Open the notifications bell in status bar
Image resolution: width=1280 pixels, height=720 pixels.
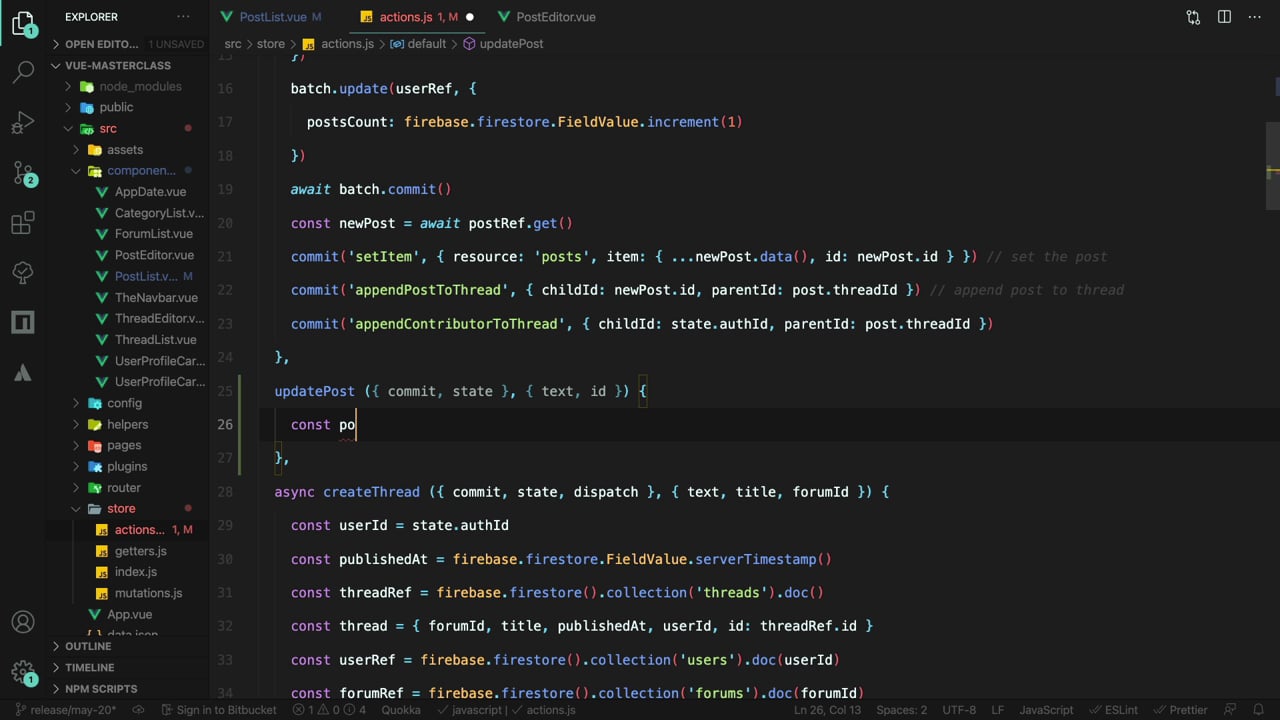point(1260,710)
